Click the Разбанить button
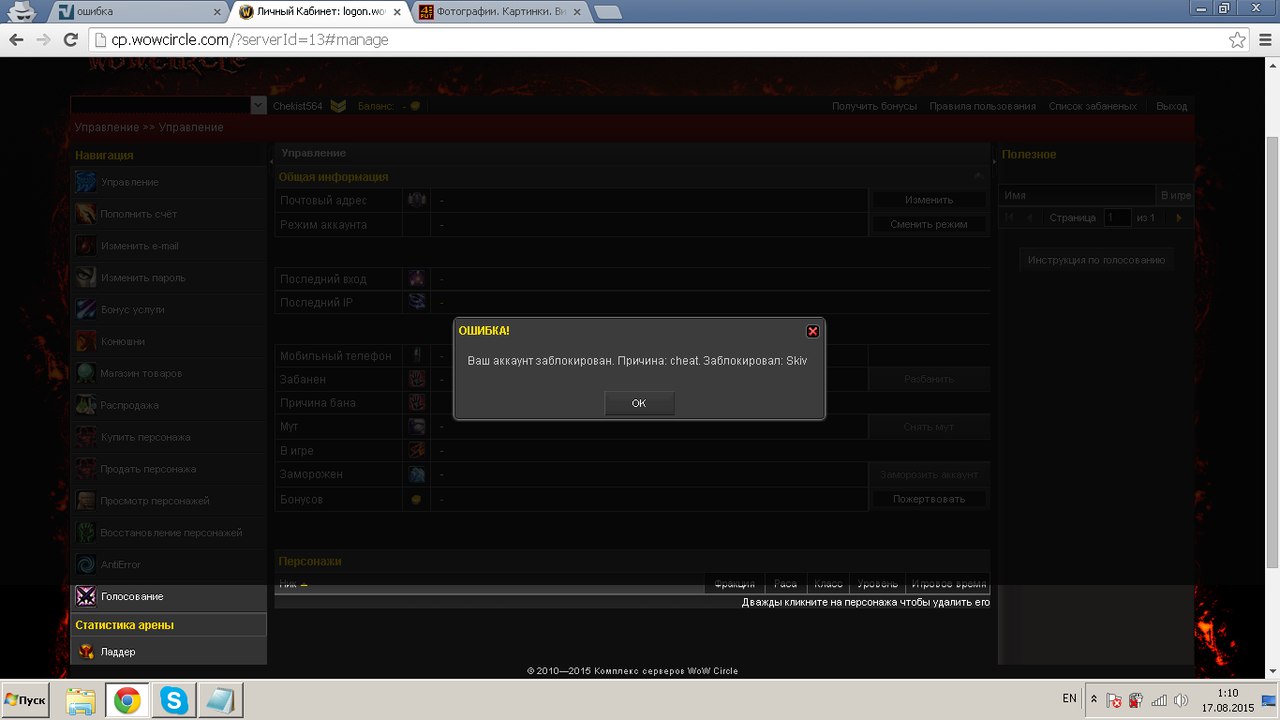This screenshot has height=720, width=1280. point(929,379)
